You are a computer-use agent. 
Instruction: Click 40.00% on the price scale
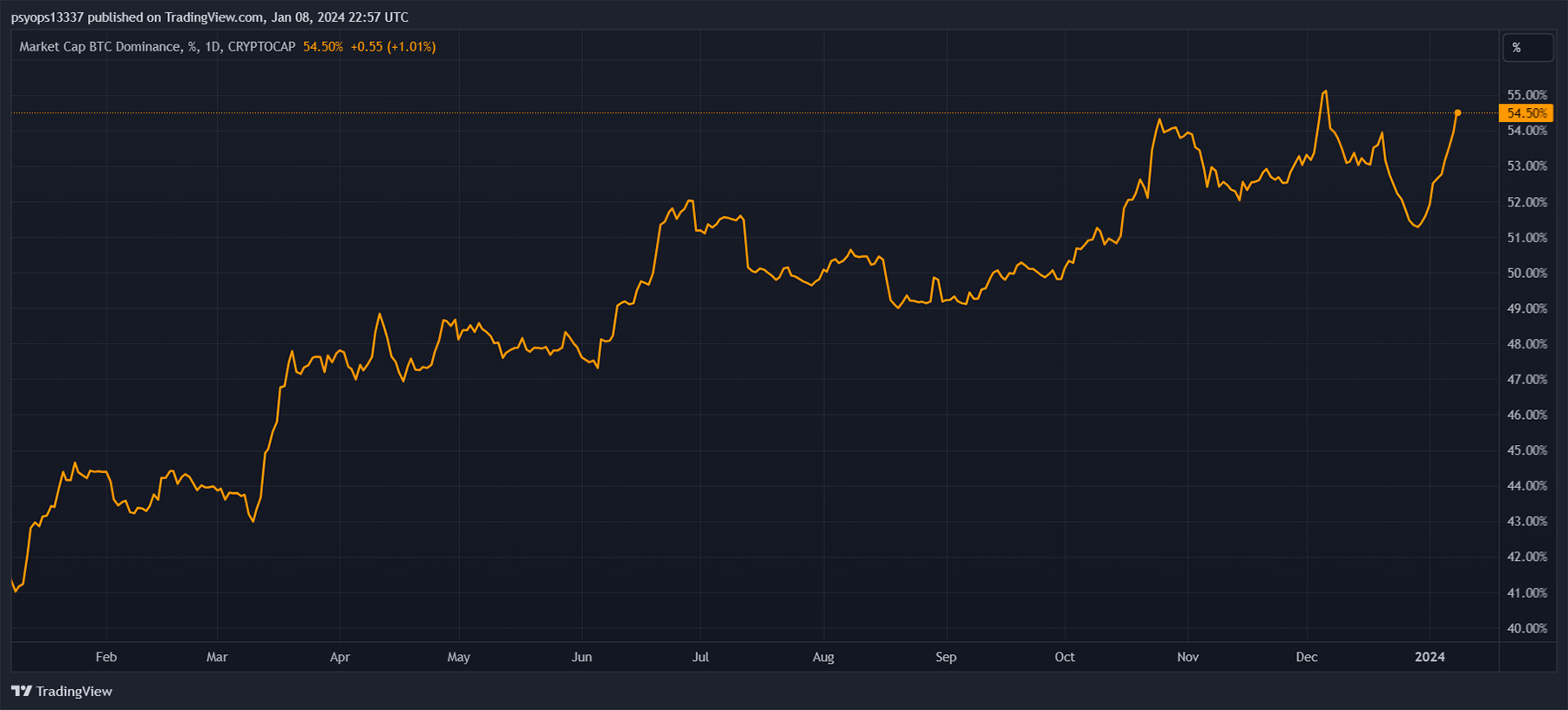point(1526,628)
